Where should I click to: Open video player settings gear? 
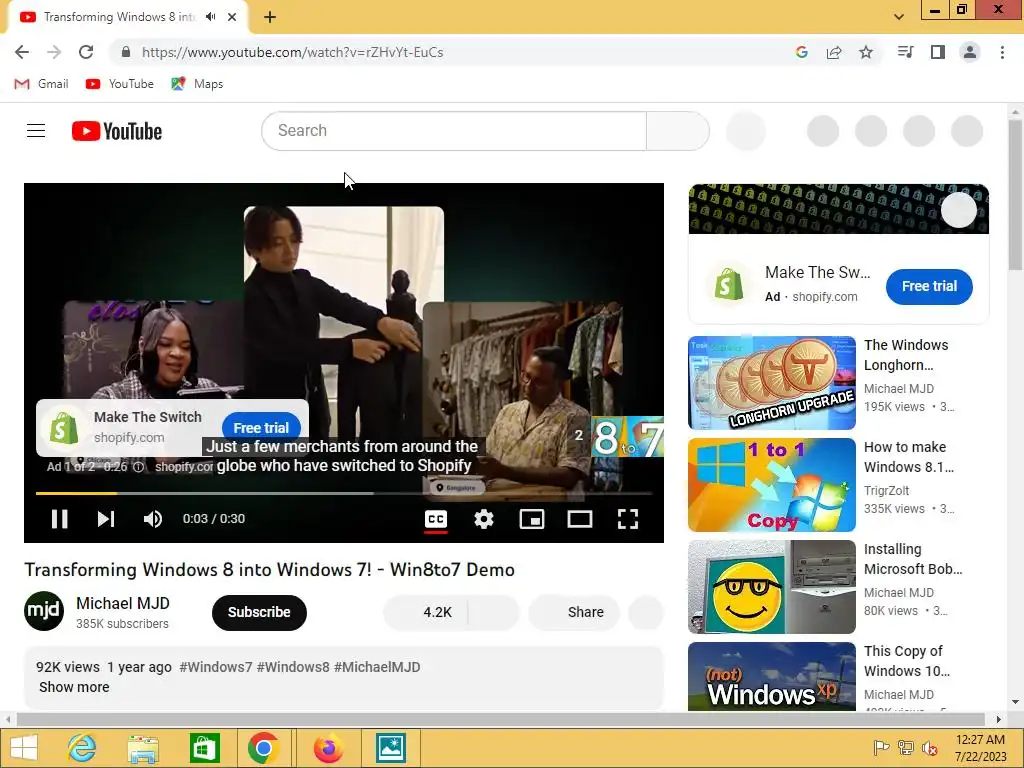[484, 519]
